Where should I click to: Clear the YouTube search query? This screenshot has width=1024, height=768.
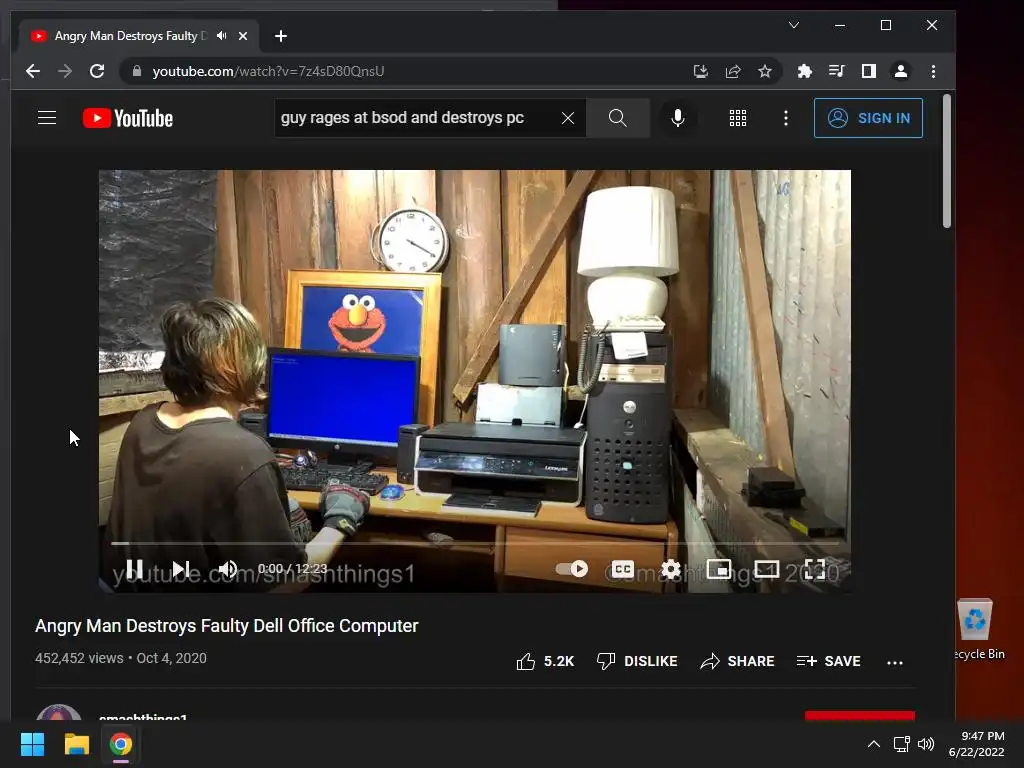coord(568,118)
